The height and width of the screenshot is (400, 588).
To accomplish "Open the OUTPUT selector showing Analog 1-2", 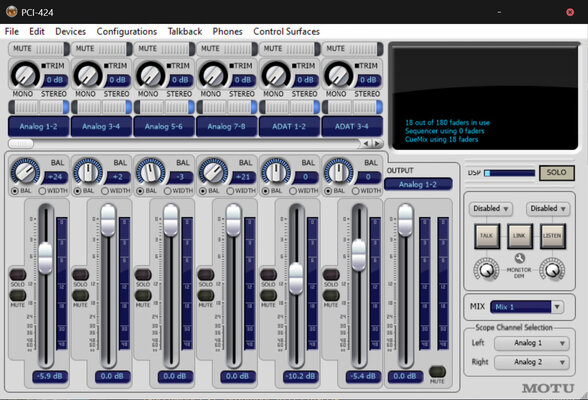I will point(418,184).
